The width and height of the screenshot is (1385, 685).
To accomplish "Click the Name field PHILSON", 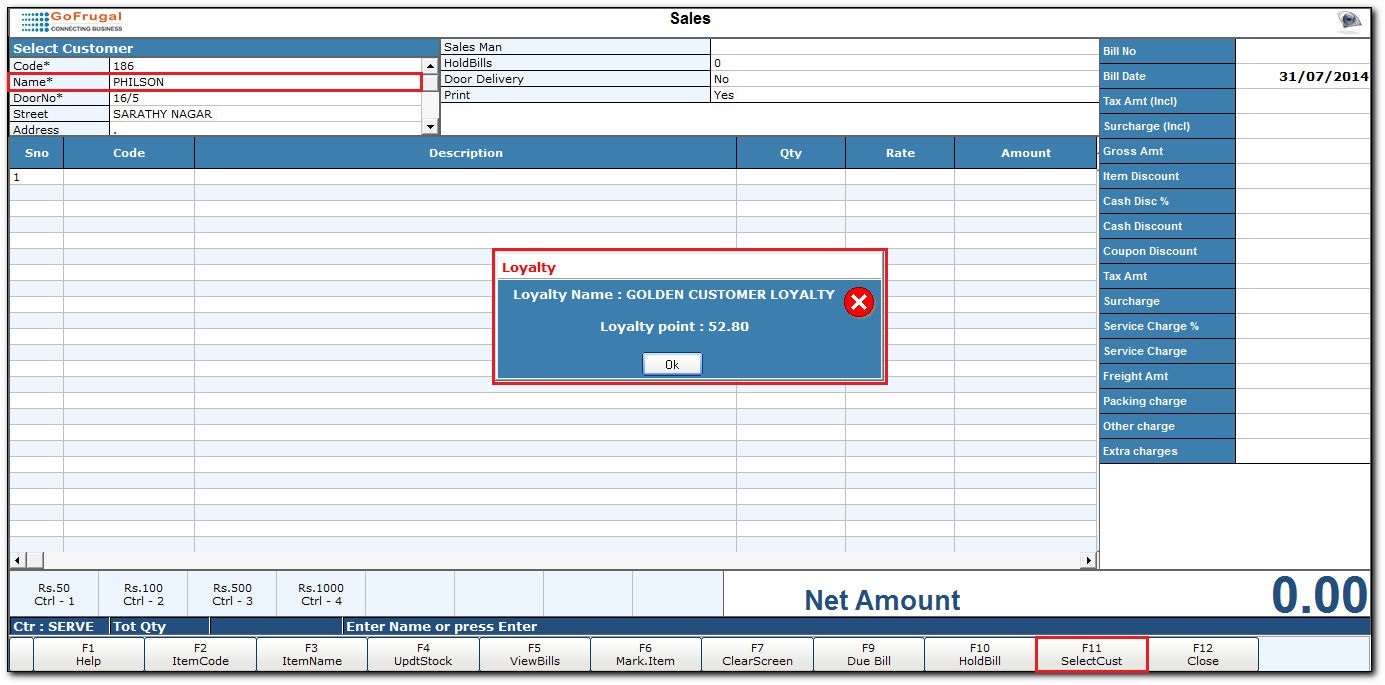I will [266, 82].
